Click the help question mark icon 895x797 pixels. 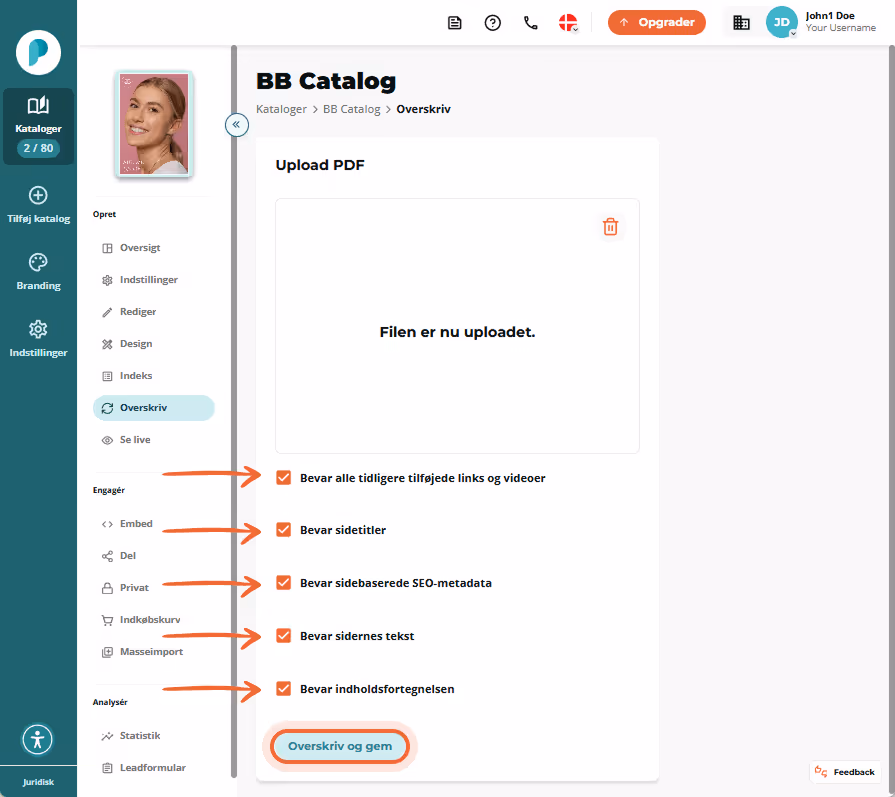coord(493,23)
